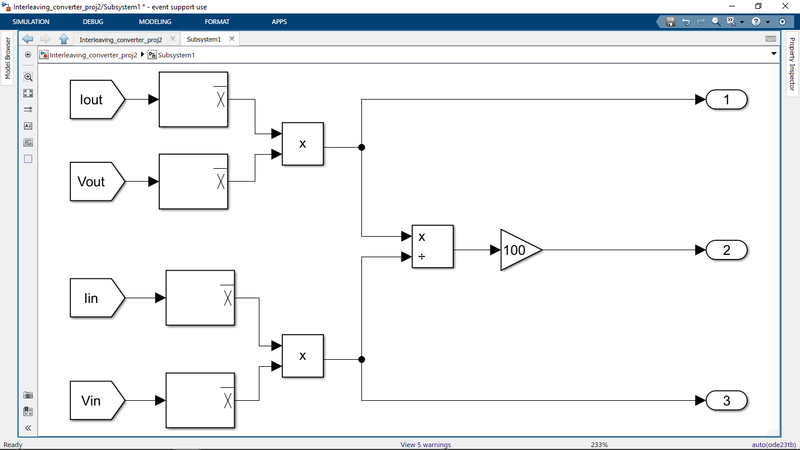Image resolution: width=800 pixels, height=450 pixels.
Task: Click the Image insert tool in palette
Action: point(28,142)
